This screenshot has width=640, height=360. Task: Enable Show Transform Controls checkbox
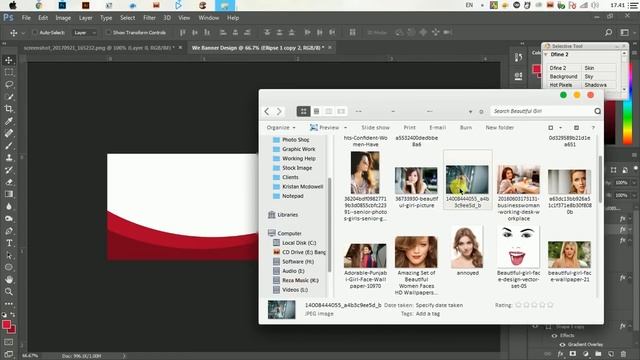[x=108, y=33]
